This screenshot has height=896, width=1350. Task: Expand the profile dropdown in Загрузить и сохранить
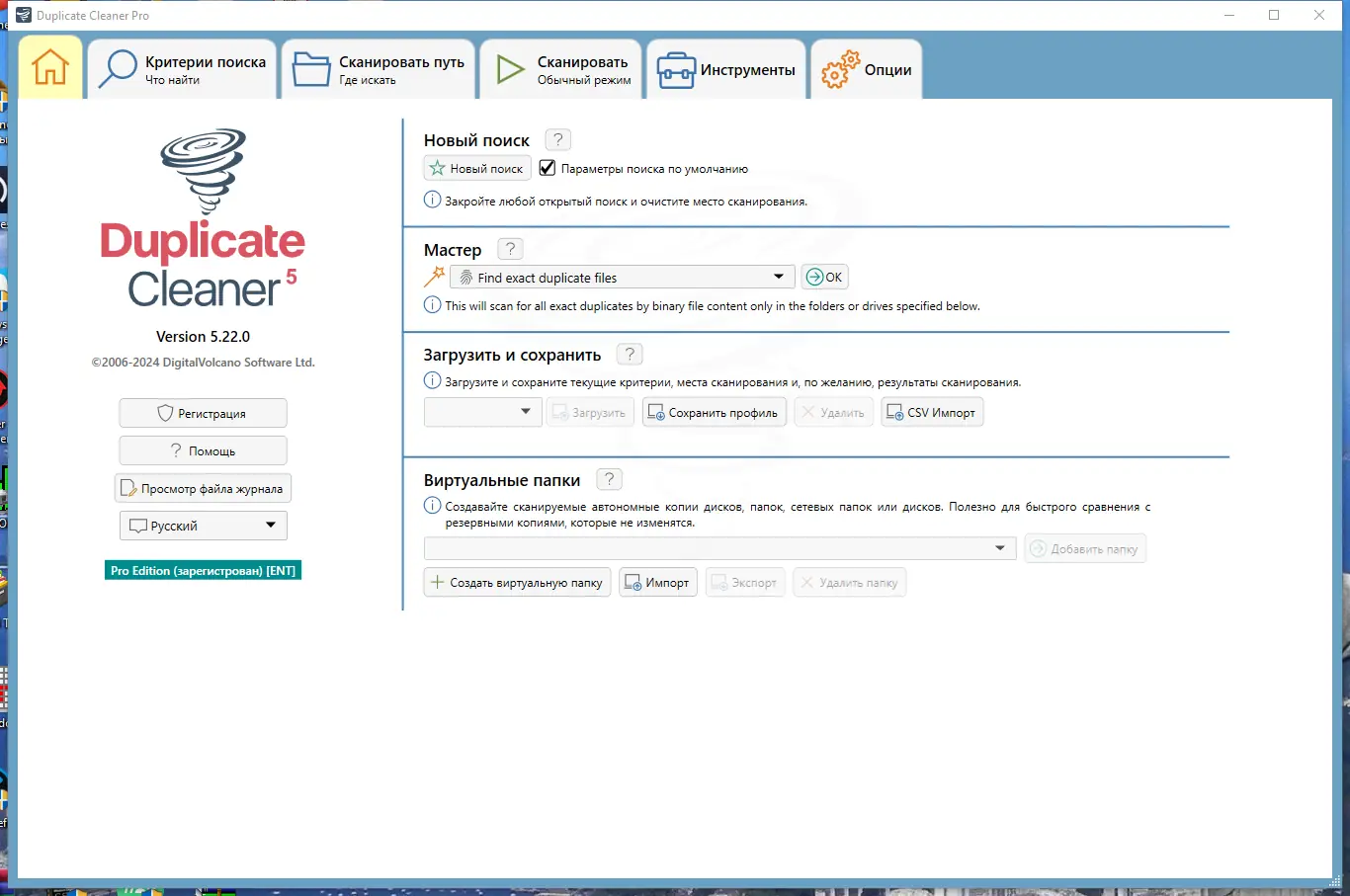coord(525,412)
